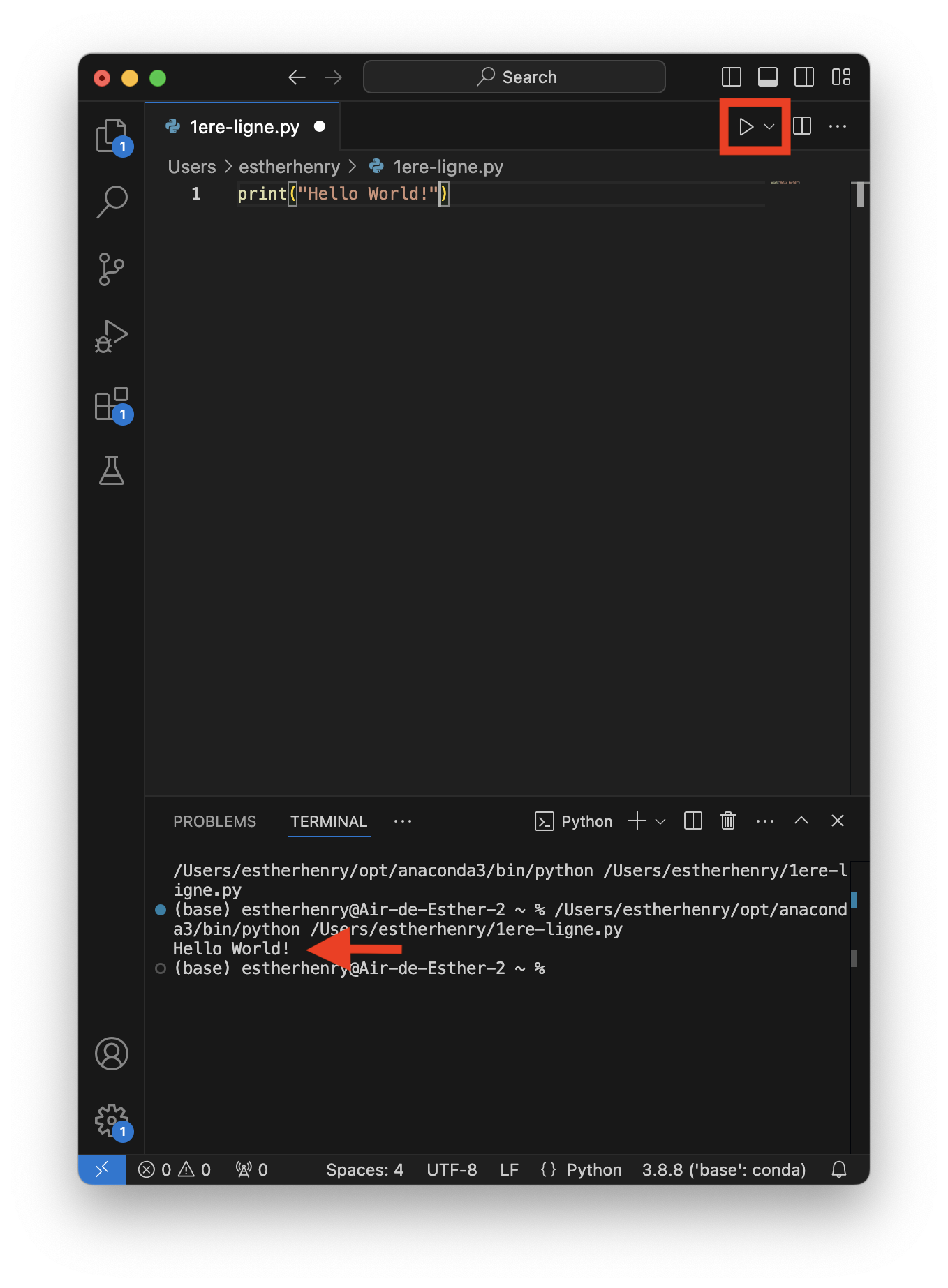This screenshot has height=1288, width=948.
Task: Open the Explorer view in activity bar
Action: pos(112,135)
